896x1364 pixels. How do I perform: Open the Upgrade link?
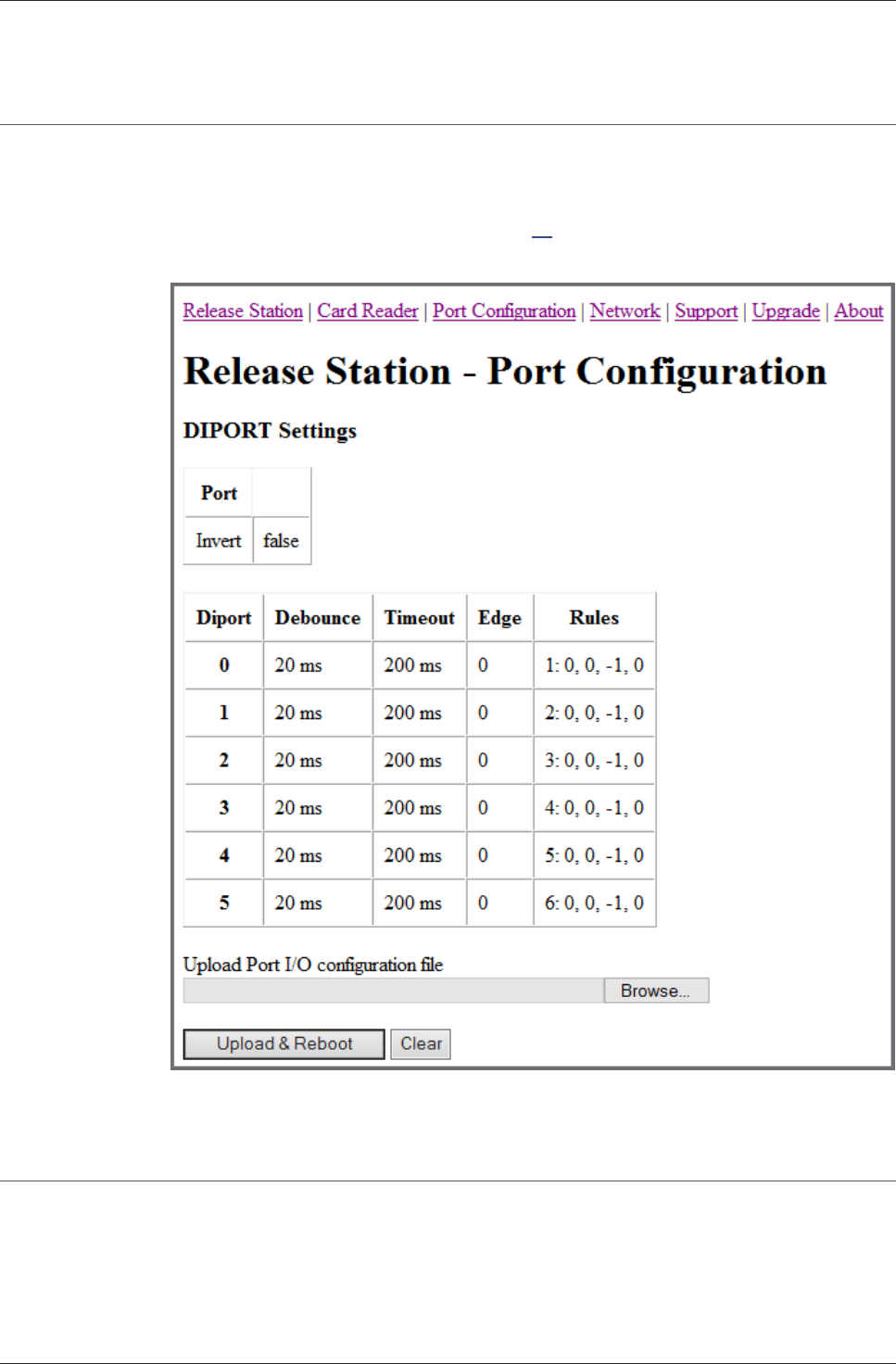786,311
